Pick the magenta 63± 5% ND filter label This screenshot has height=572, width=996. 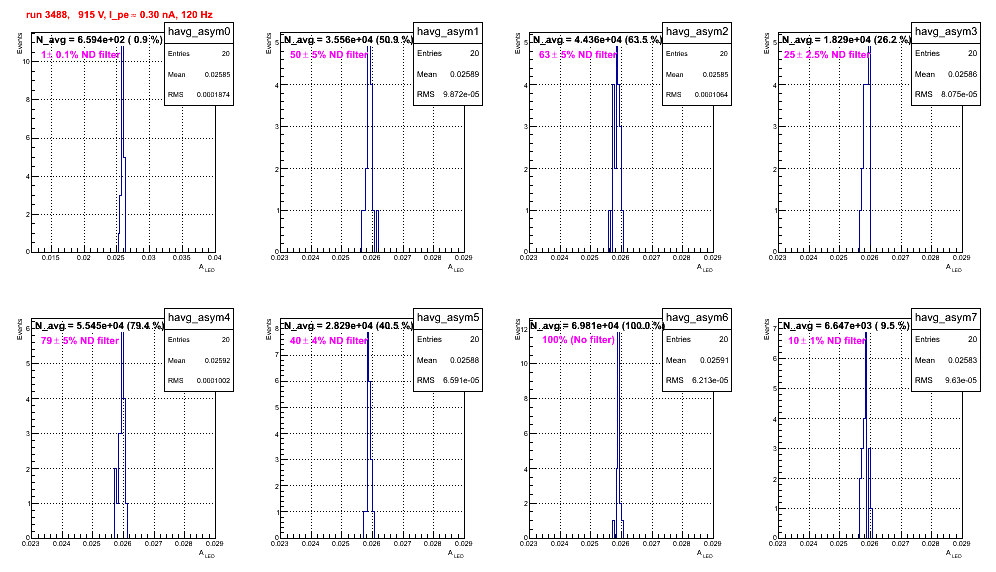[x=578, y=55]
